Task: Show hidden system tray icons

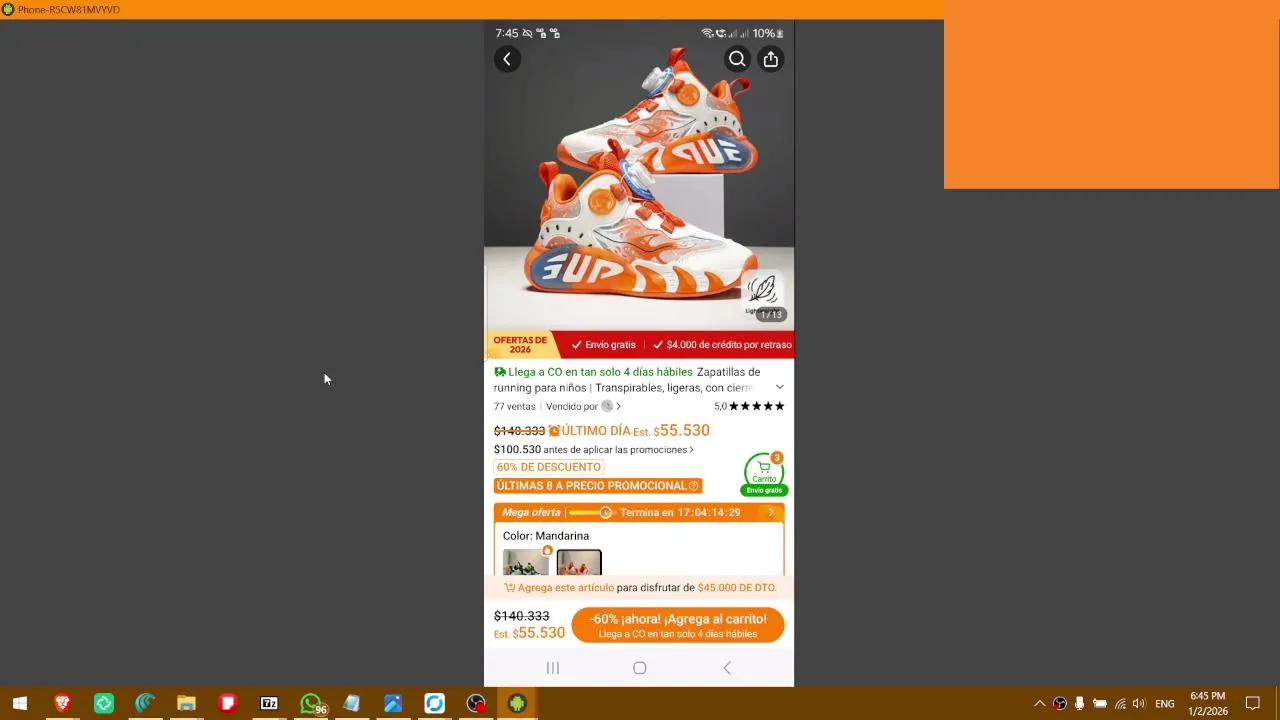Action: point(1040,703)
